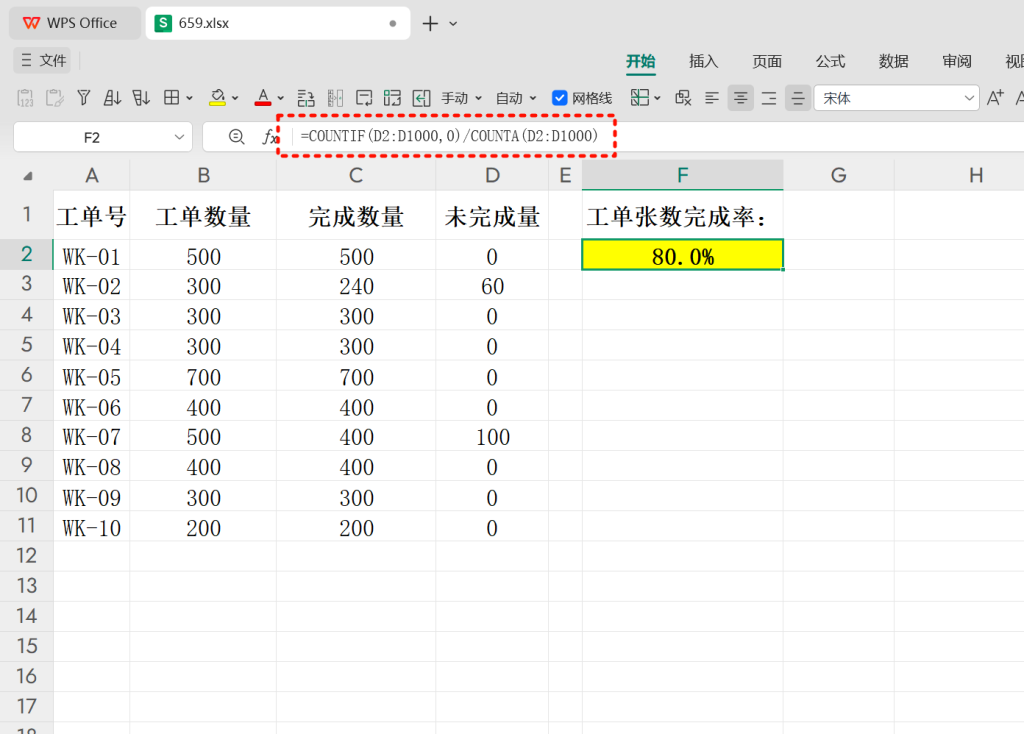The width and height of the screenshot is (1024, 734).
Task: Click the merge cells icon with green corner
Action: (392, 98)
